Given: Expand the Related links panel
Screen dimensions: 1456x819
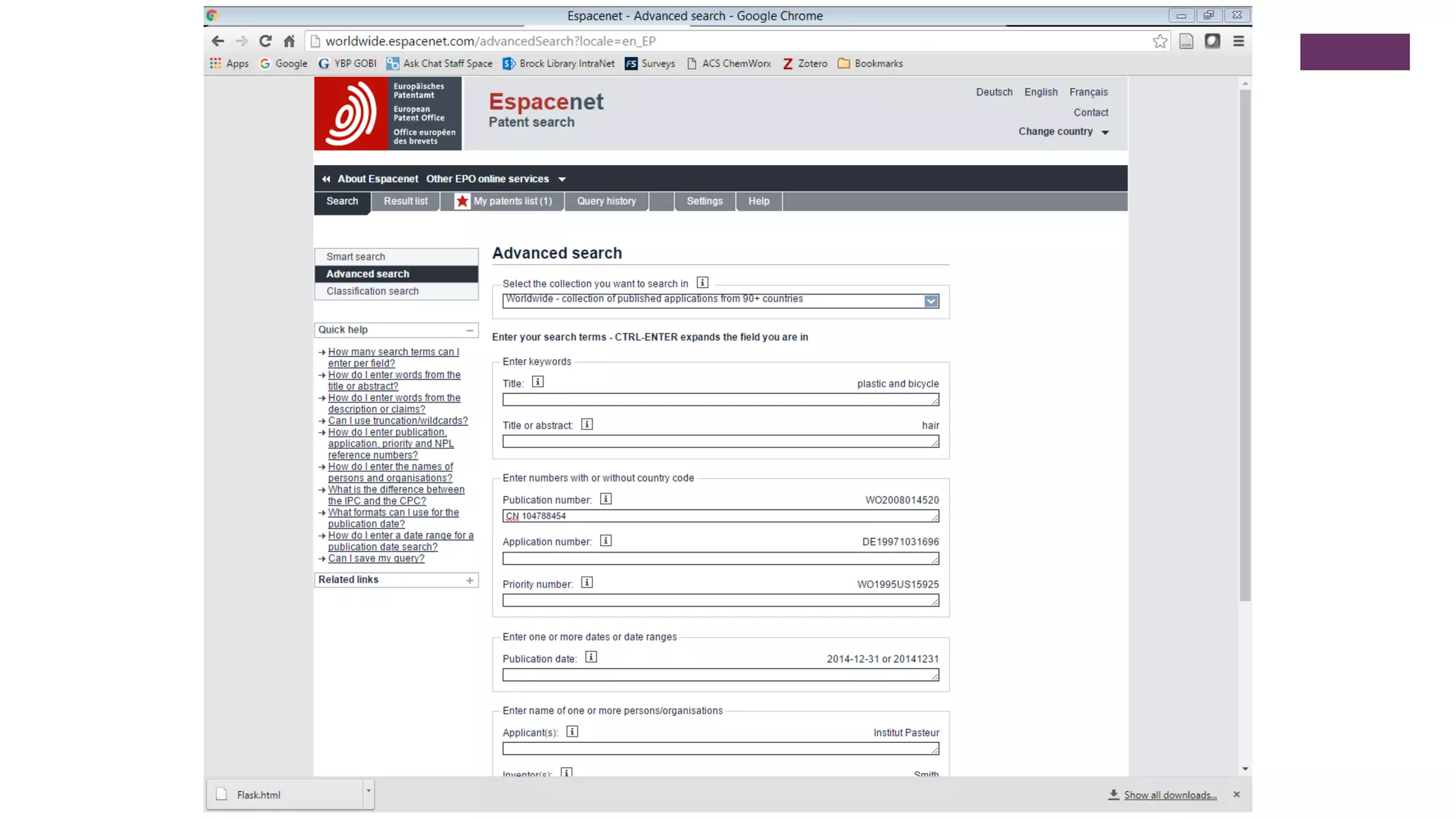Looking at the screenshot, I should click(x=469, y=580).
